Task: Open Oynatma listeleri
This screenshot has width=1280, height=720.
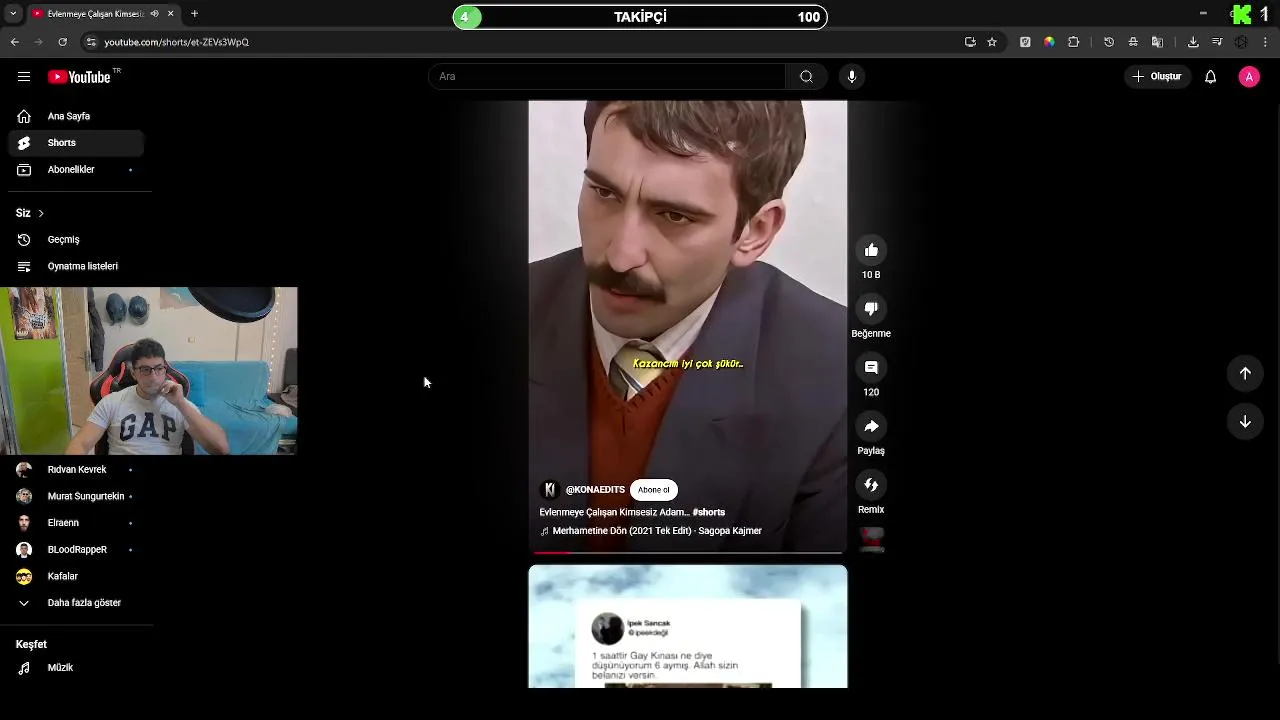Action: 76,266
